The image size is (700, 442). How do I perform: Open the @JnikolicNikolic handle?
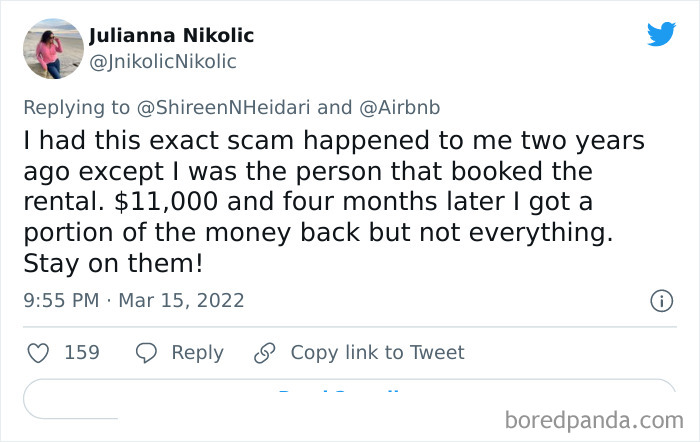(163, 61)
